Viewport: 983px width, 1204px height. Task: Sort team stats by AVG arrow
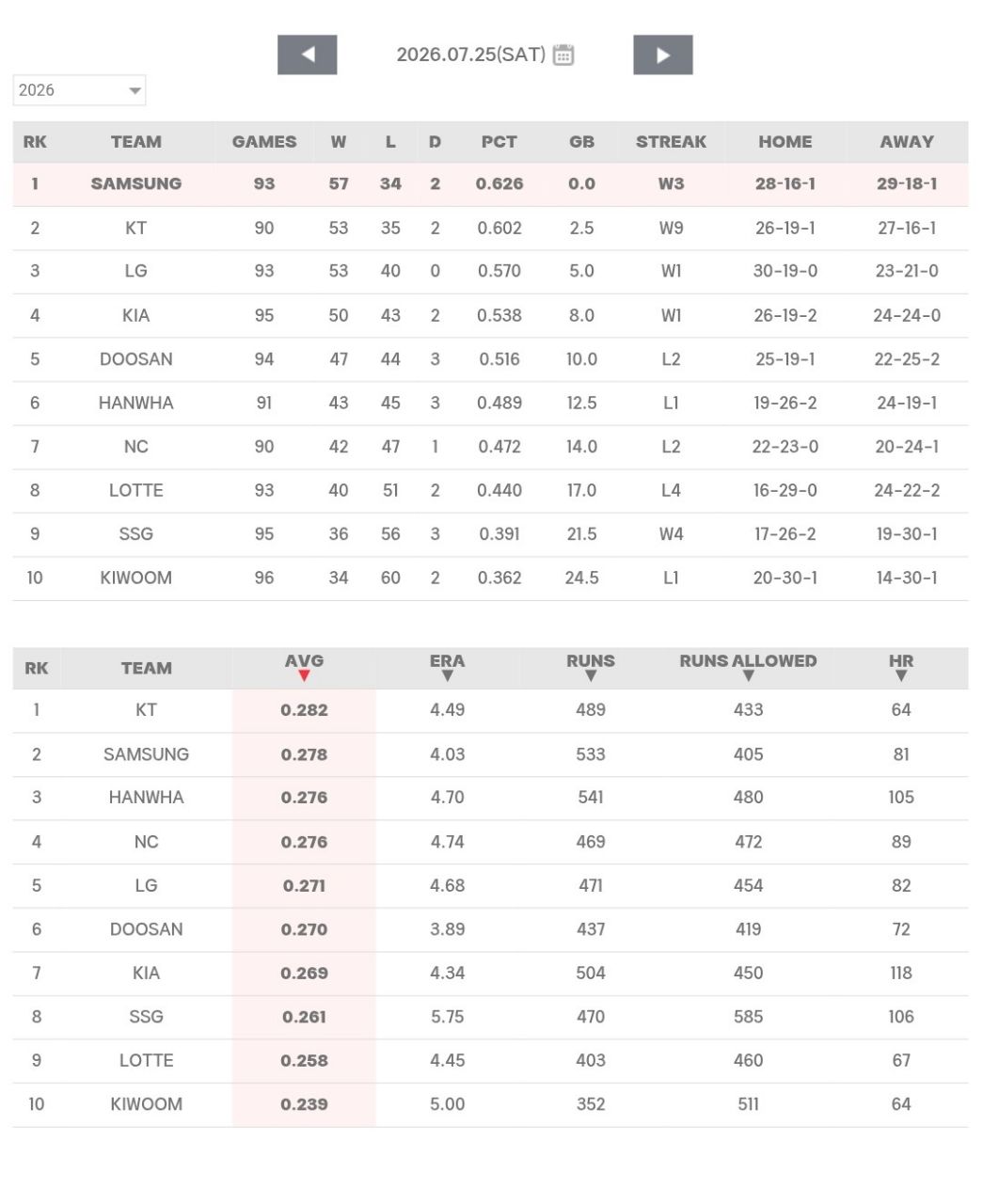(304, 675)
